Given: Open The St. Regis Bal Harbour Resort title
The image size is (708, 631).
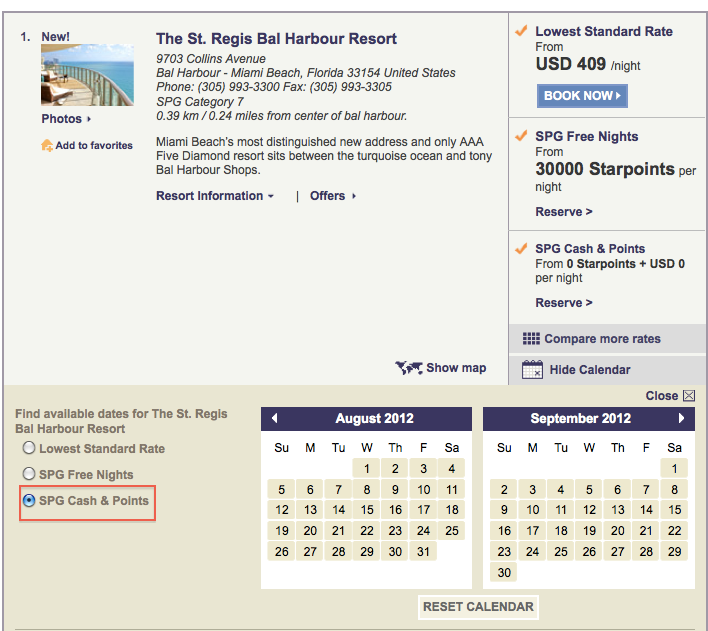Looking at the screenshot, I should 276,39.
